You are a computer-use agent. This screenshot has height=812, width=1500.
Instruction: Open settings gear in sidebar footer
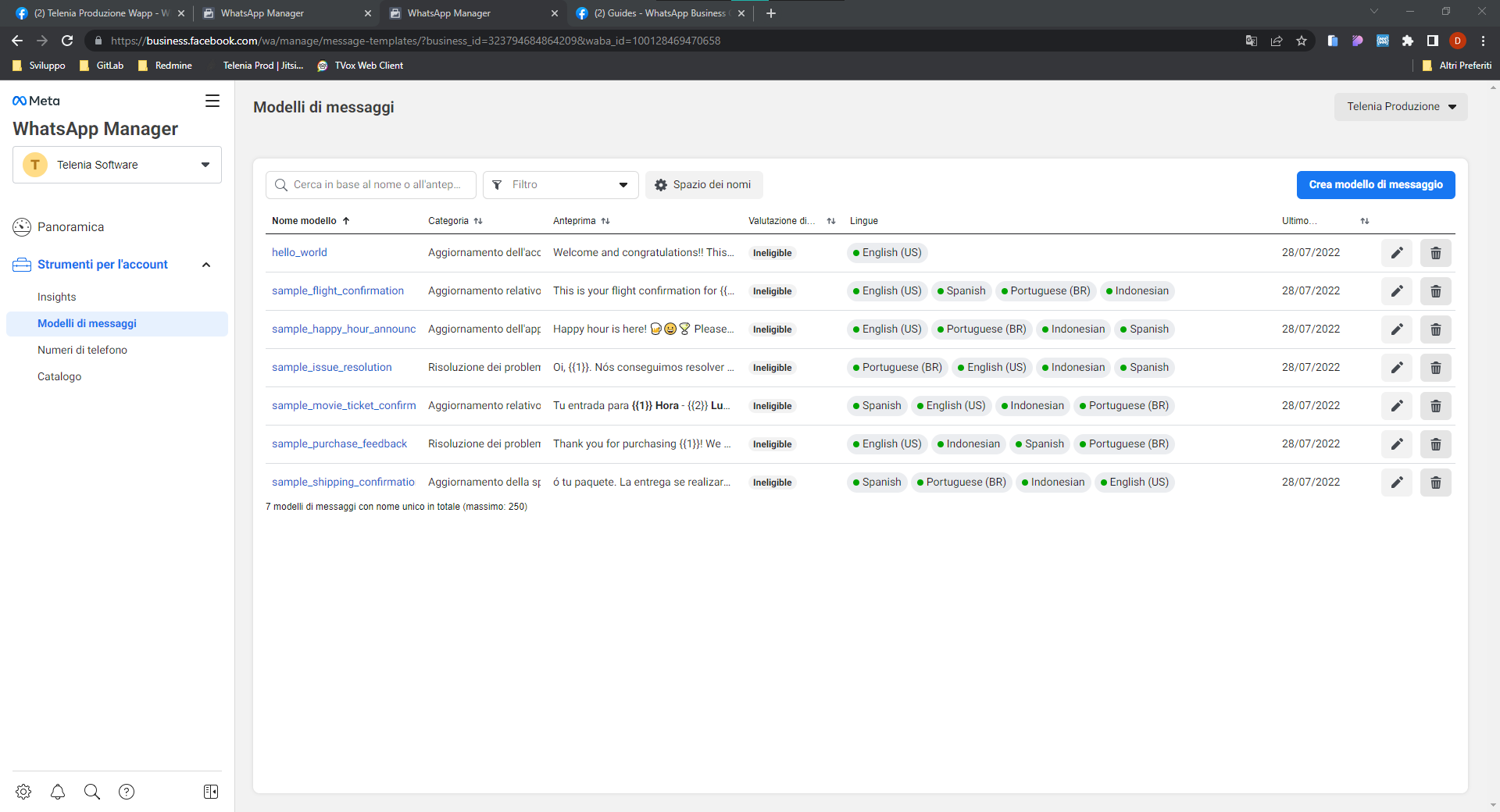(23, 792)
